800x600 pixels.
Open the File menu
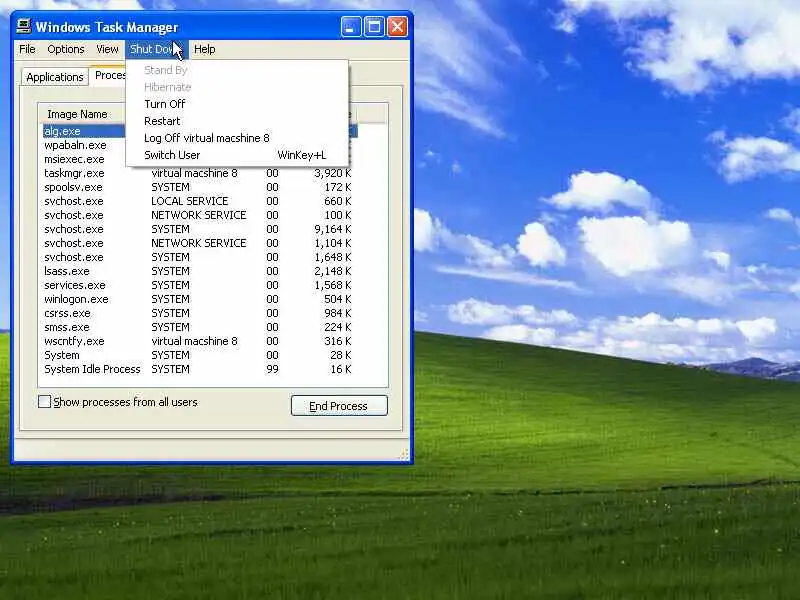tap(27, 49)
